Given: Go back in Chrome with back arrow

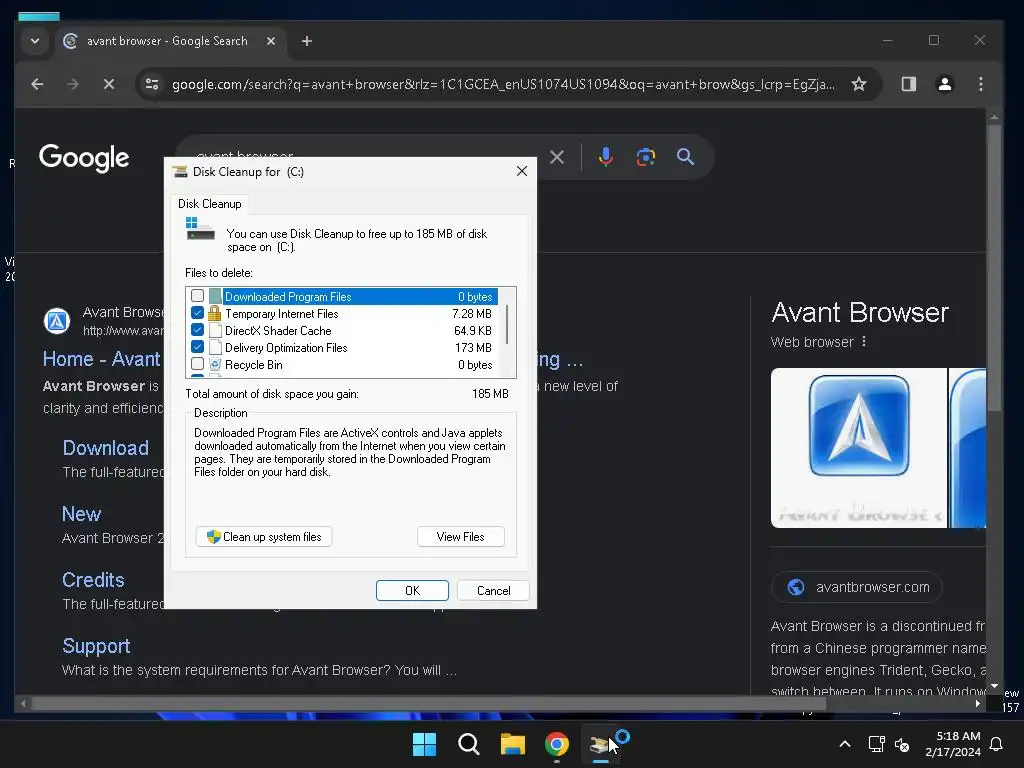Looking at the screenshot, I should [x=37, y=84].
